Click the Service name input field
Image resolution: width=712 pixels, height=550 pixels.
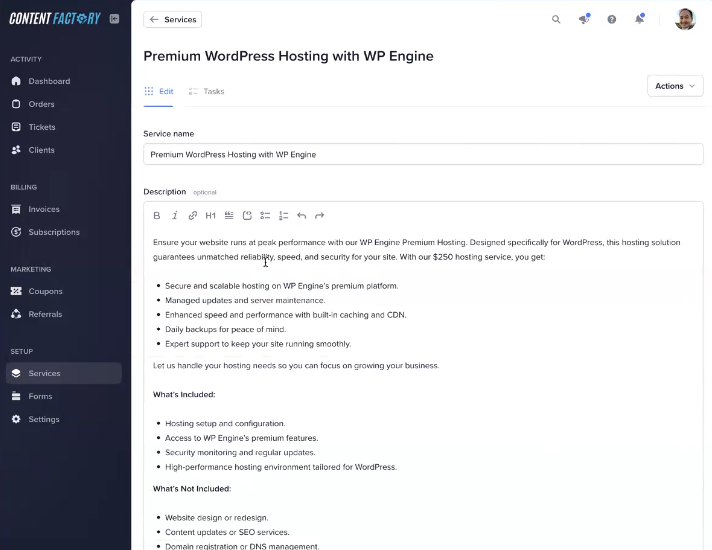tap(423, 154)
